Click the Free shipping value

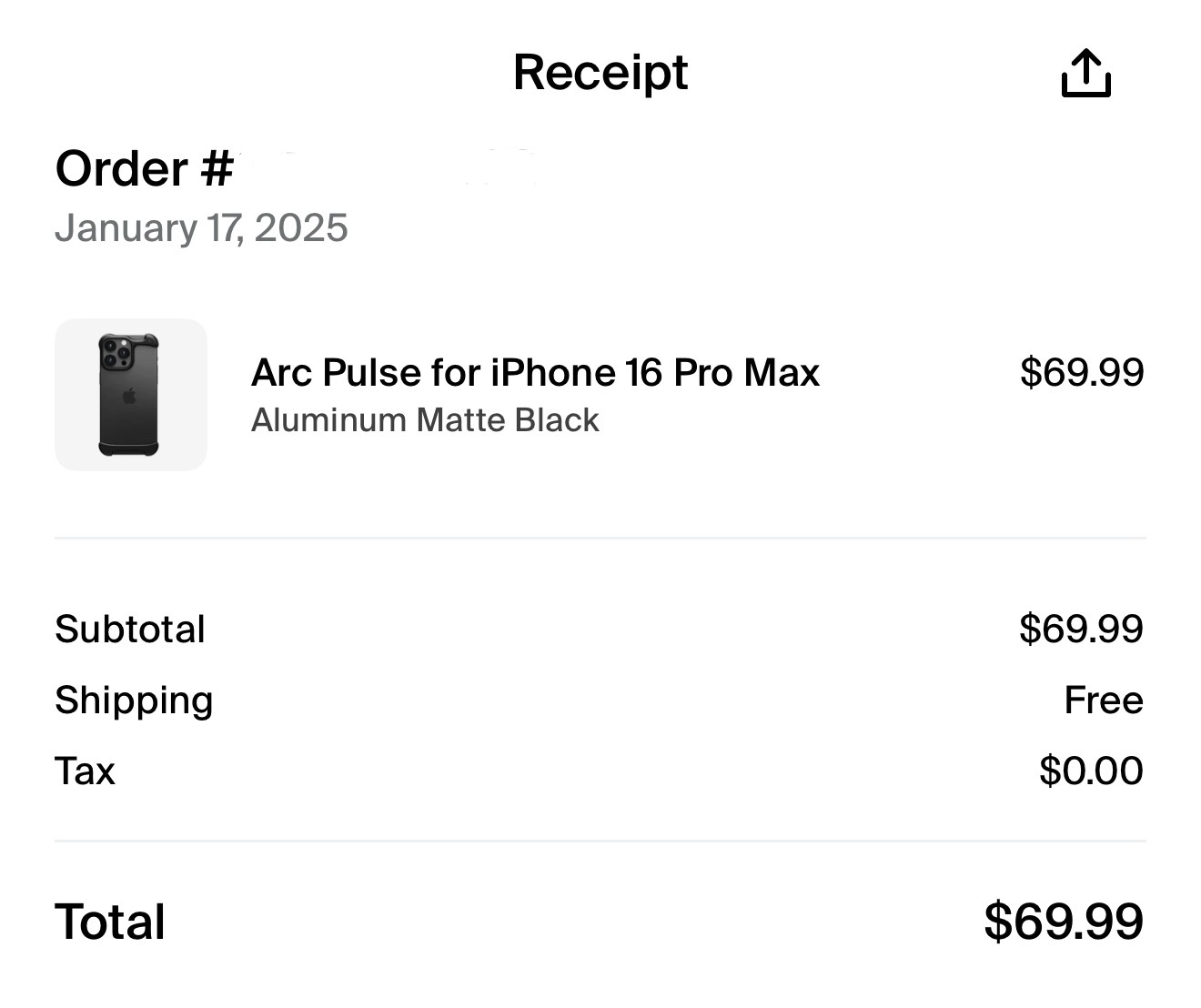click(x=1103, y=700)
